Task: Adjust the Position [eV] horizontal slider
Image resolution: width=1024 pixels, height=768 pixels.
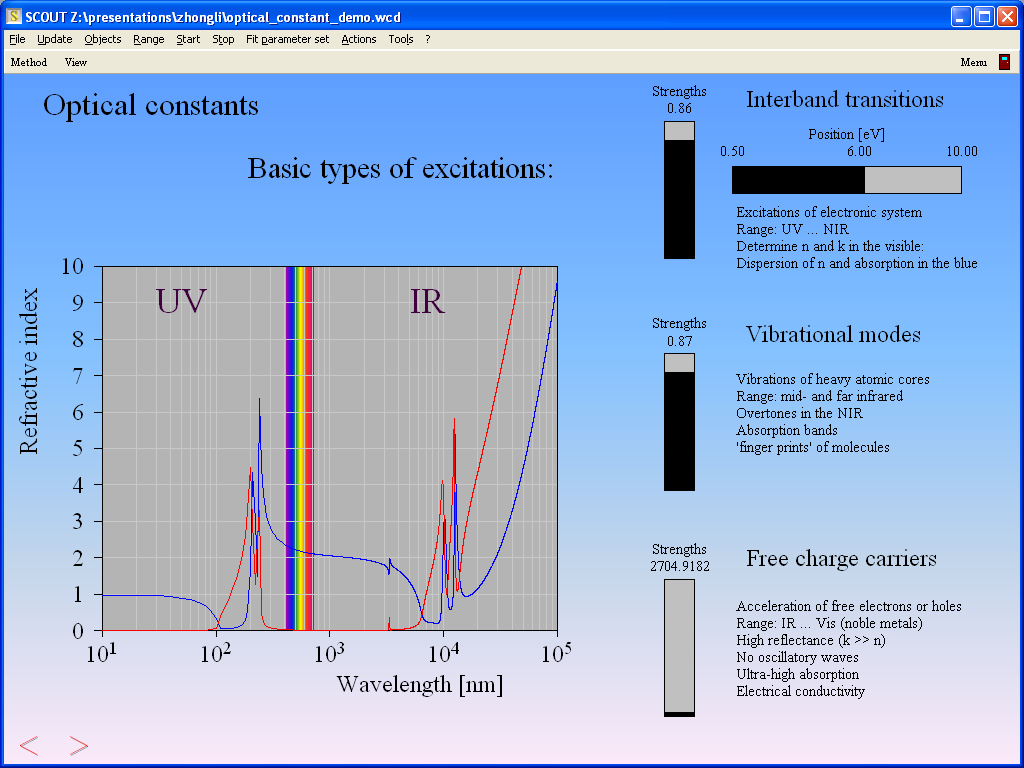Action: 846,180
